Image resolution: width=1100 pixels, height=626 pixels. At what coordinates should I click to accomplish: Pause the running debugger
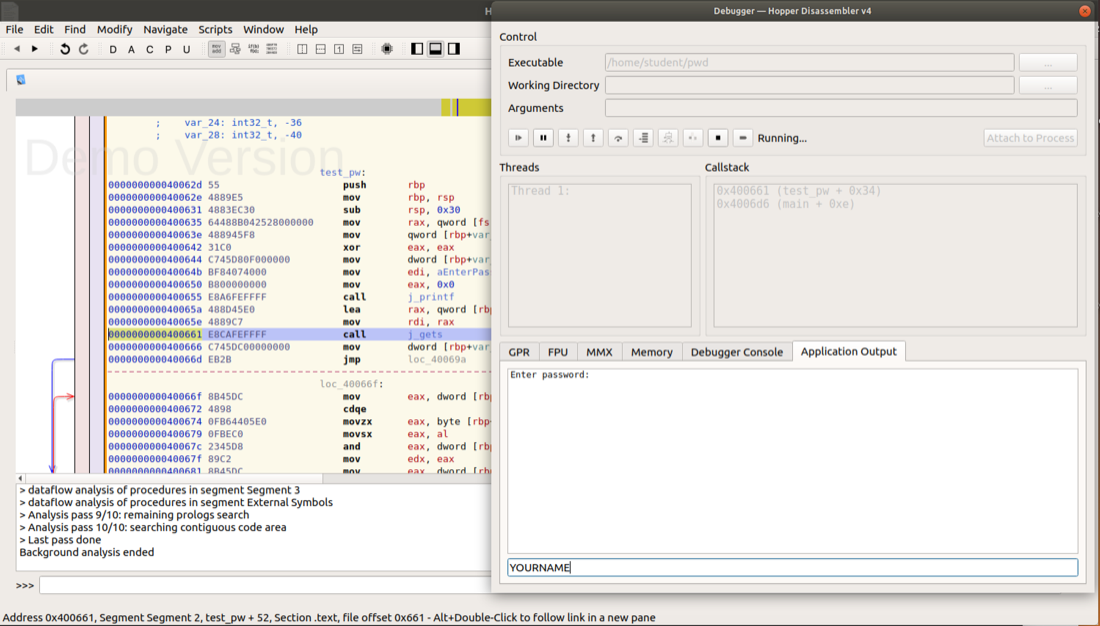click(x=543, y=138)
